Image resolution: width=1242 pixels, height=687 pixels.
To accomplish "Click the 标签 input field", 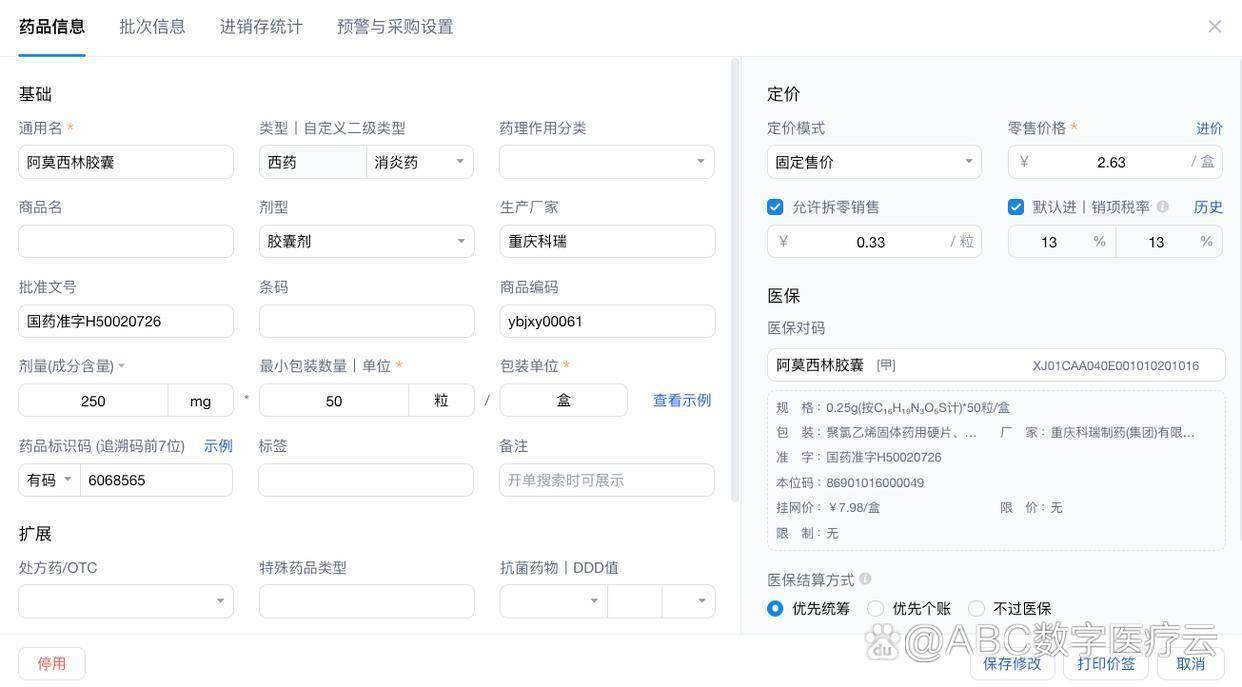I will 366,480.
